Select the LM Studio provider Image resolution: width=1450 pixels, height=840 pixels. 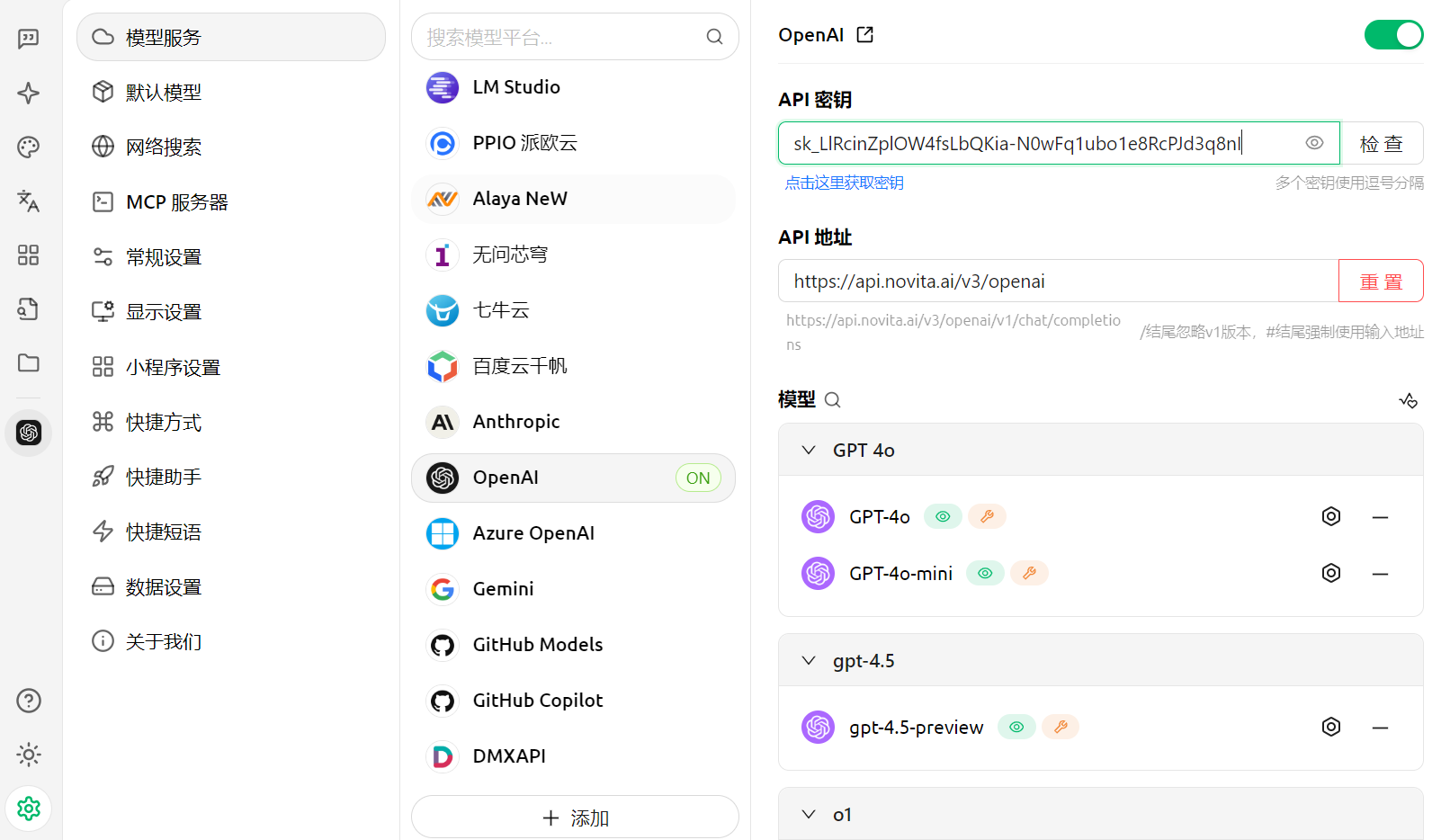pos(573,87)
